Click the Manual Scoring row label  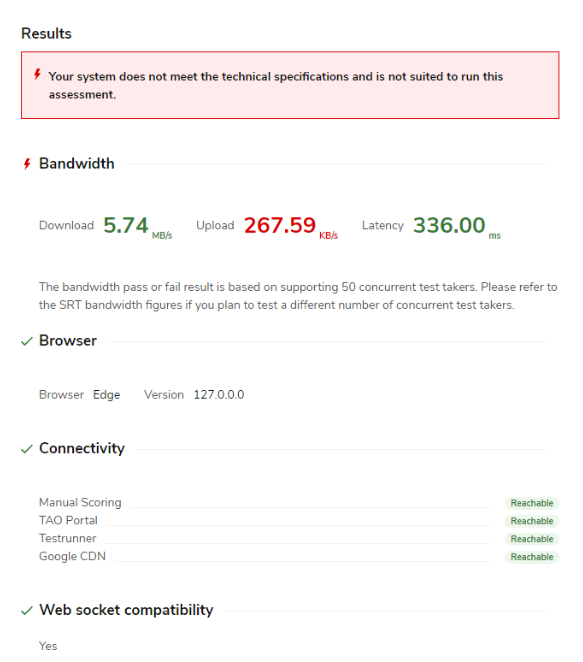pos(80,502)
